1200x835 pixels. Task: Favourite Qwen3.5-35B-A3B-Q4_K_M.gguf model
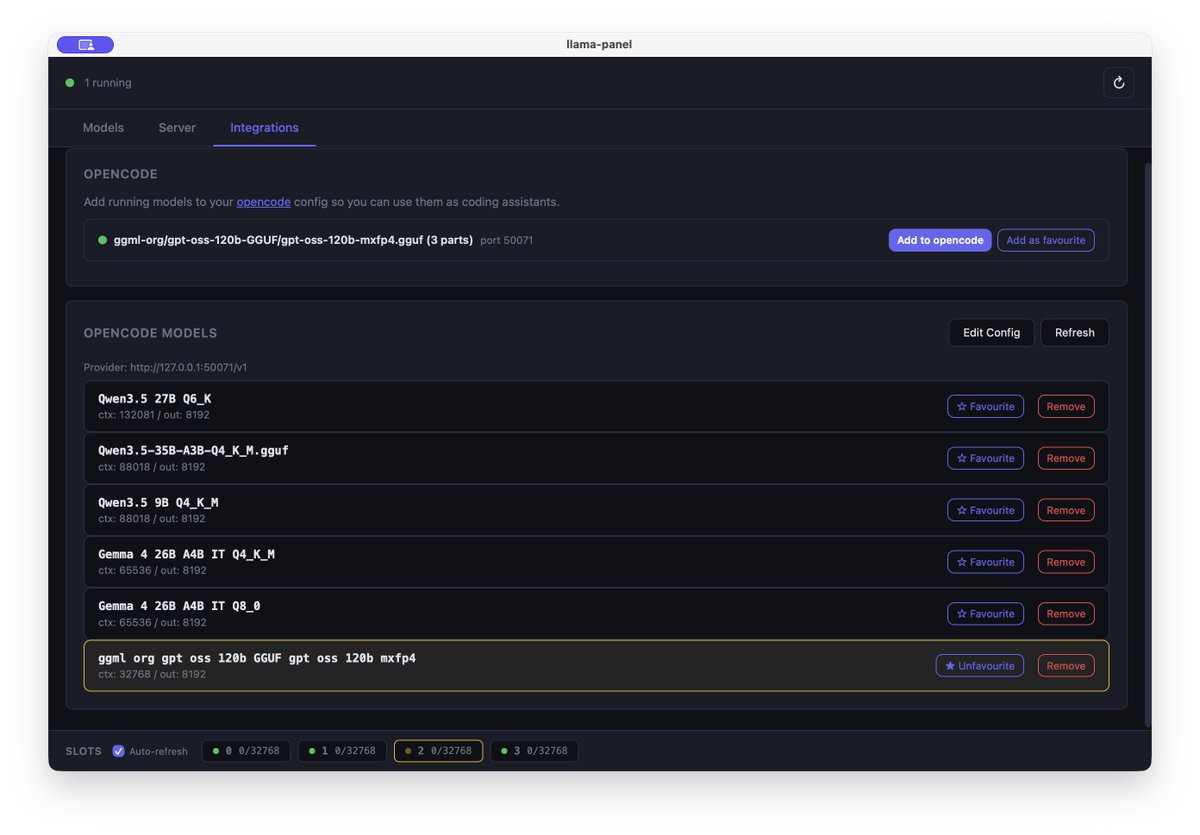pos(986,458)
